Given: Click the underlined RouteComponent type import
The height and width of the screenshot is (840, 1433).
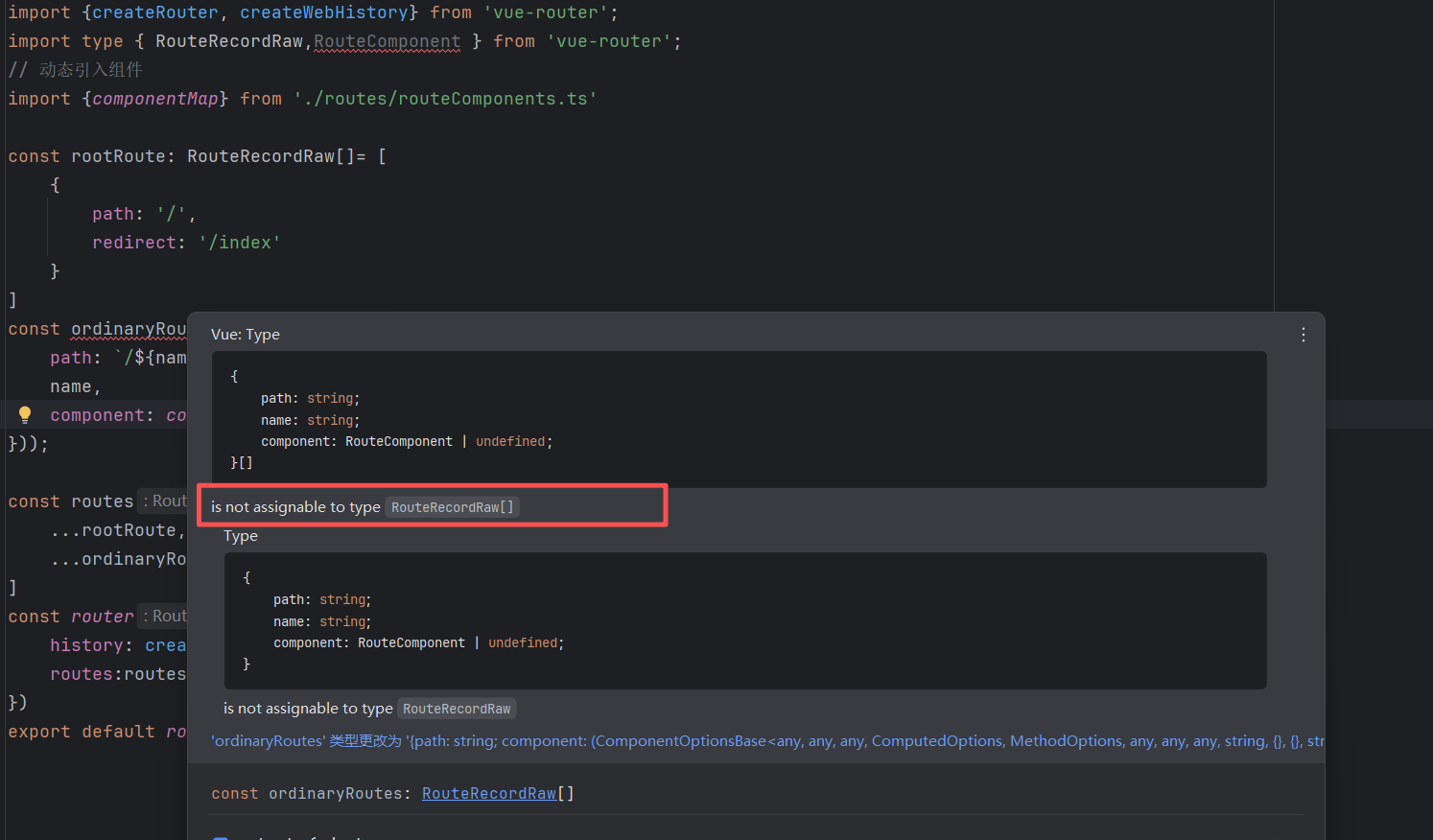Looking at the screenshot, I should tap(388, 41).
